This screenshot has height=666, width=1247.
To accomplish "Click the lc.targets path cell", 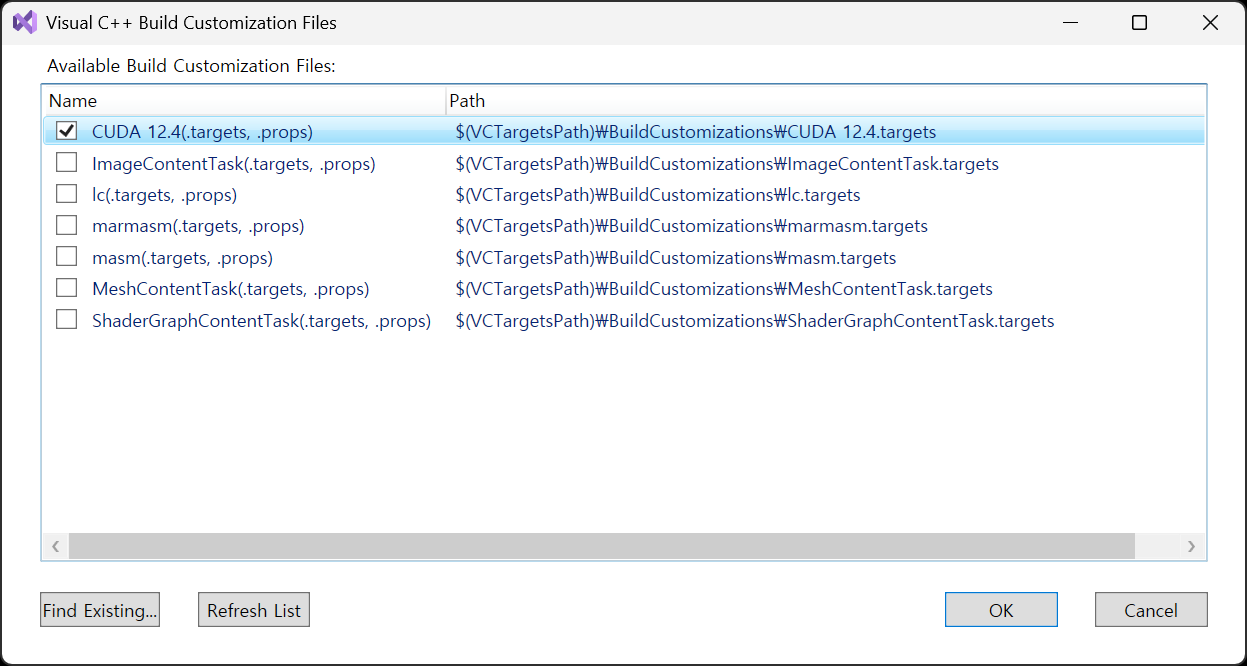I will (x=658, y=195).
